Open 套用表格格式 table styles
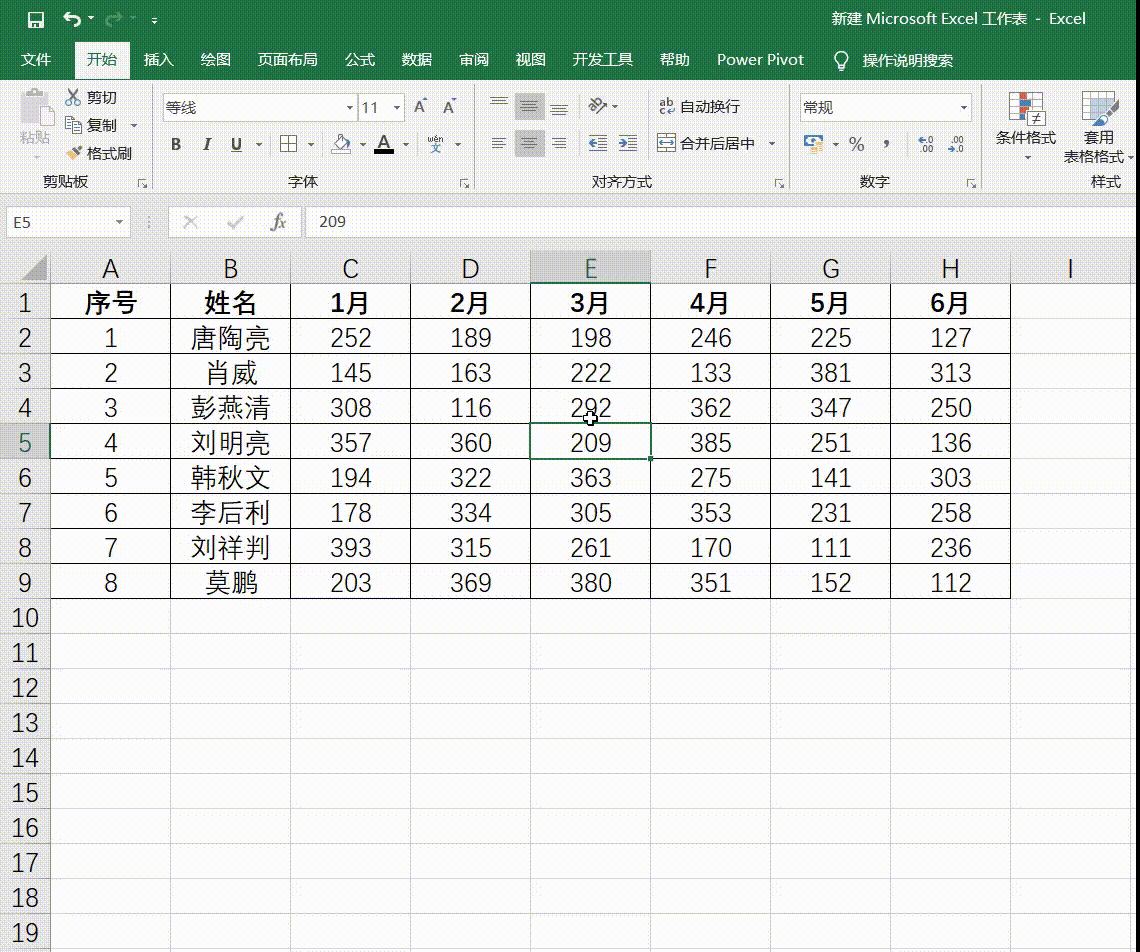 click(x=1098, y=127)
